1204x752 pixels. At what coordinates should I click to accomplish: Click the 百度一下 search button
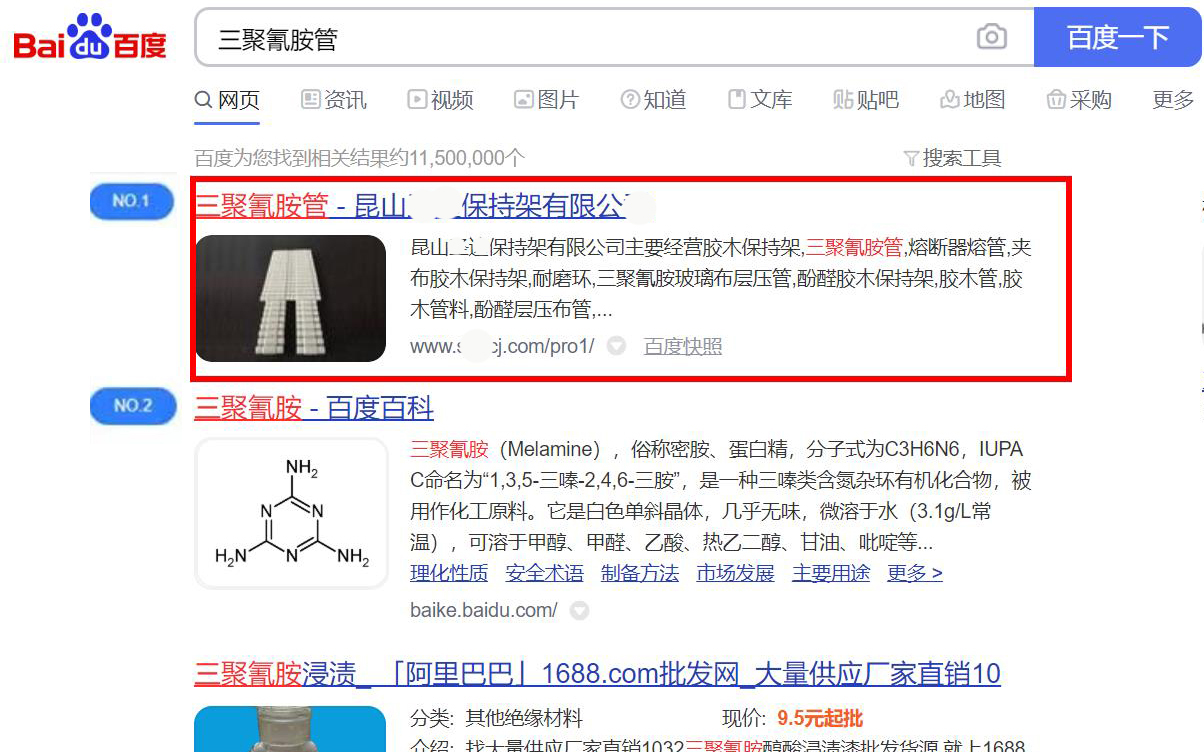click(1118, 37)
